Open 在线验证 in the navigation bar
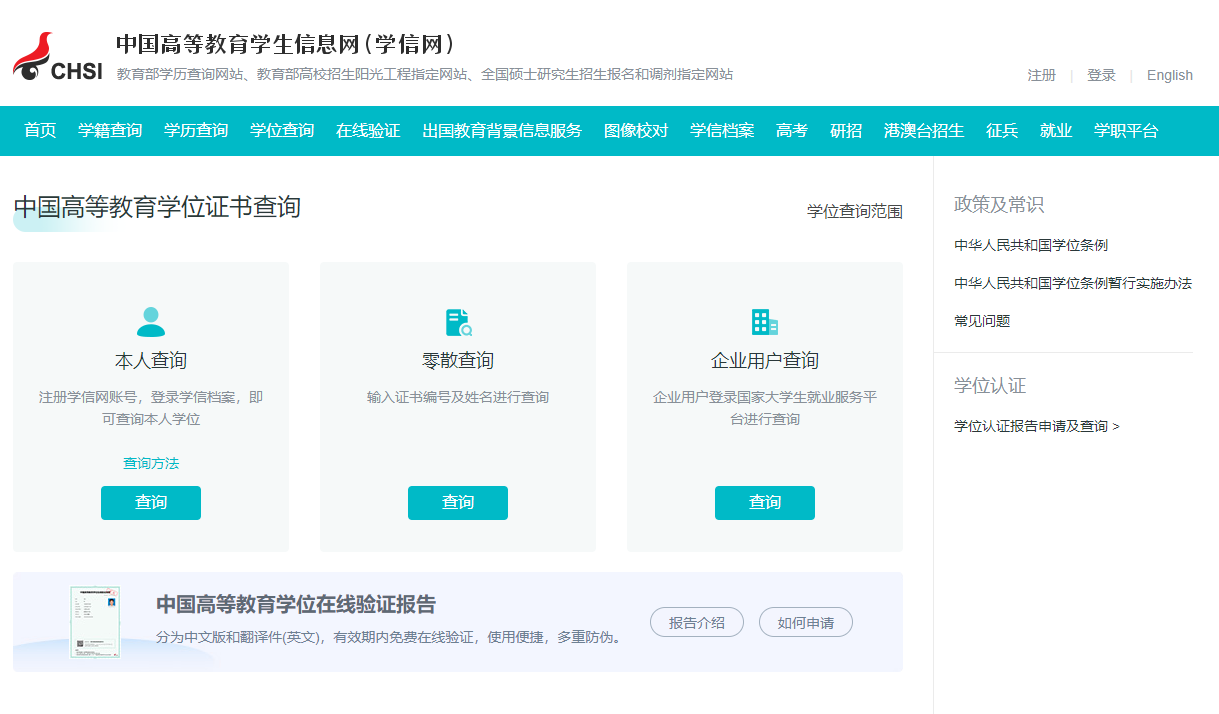The height and width of the screenshot is (714, 1219). click(x=368, y=131)
